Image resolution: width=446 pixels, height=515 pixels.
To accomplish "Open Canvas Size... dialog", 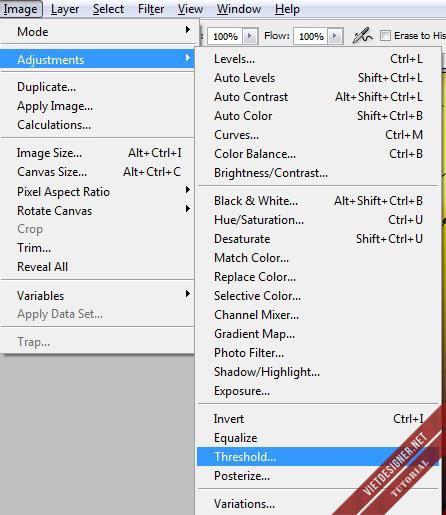I will tap(97, 172).
